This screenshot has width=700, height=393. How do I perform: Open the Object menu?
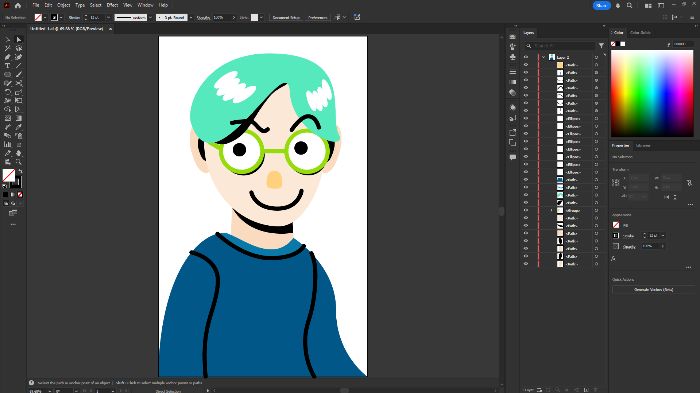coord(64,5)
